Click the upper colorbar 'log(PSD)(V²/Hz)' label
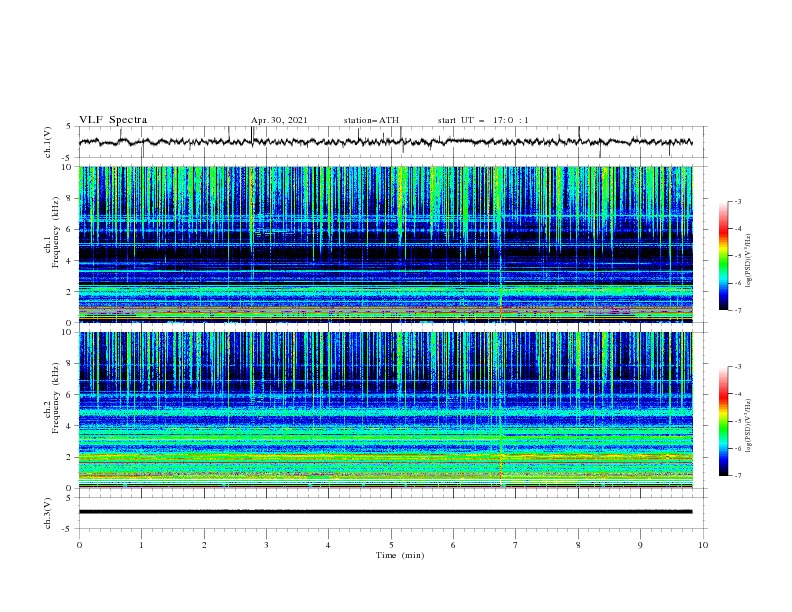This screenshot has width=792, height=612. (749, 261)
